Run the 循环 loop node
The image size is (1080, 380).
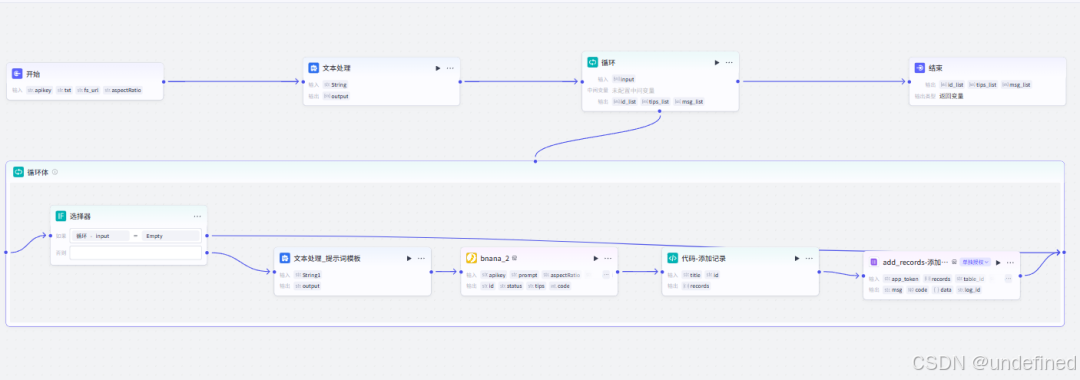tap(716, 62)
